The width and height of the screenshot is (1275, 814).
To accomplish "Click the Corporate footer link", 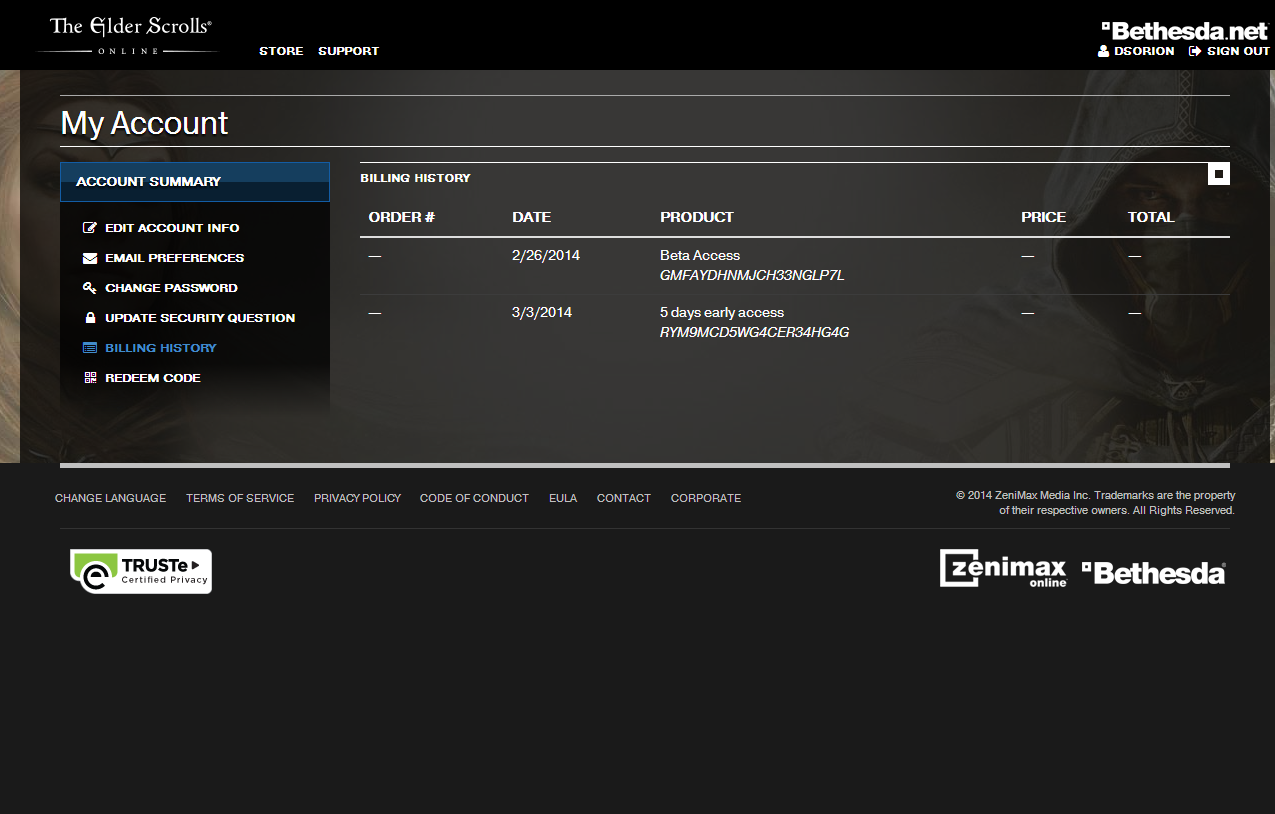I will coord(706,498).
